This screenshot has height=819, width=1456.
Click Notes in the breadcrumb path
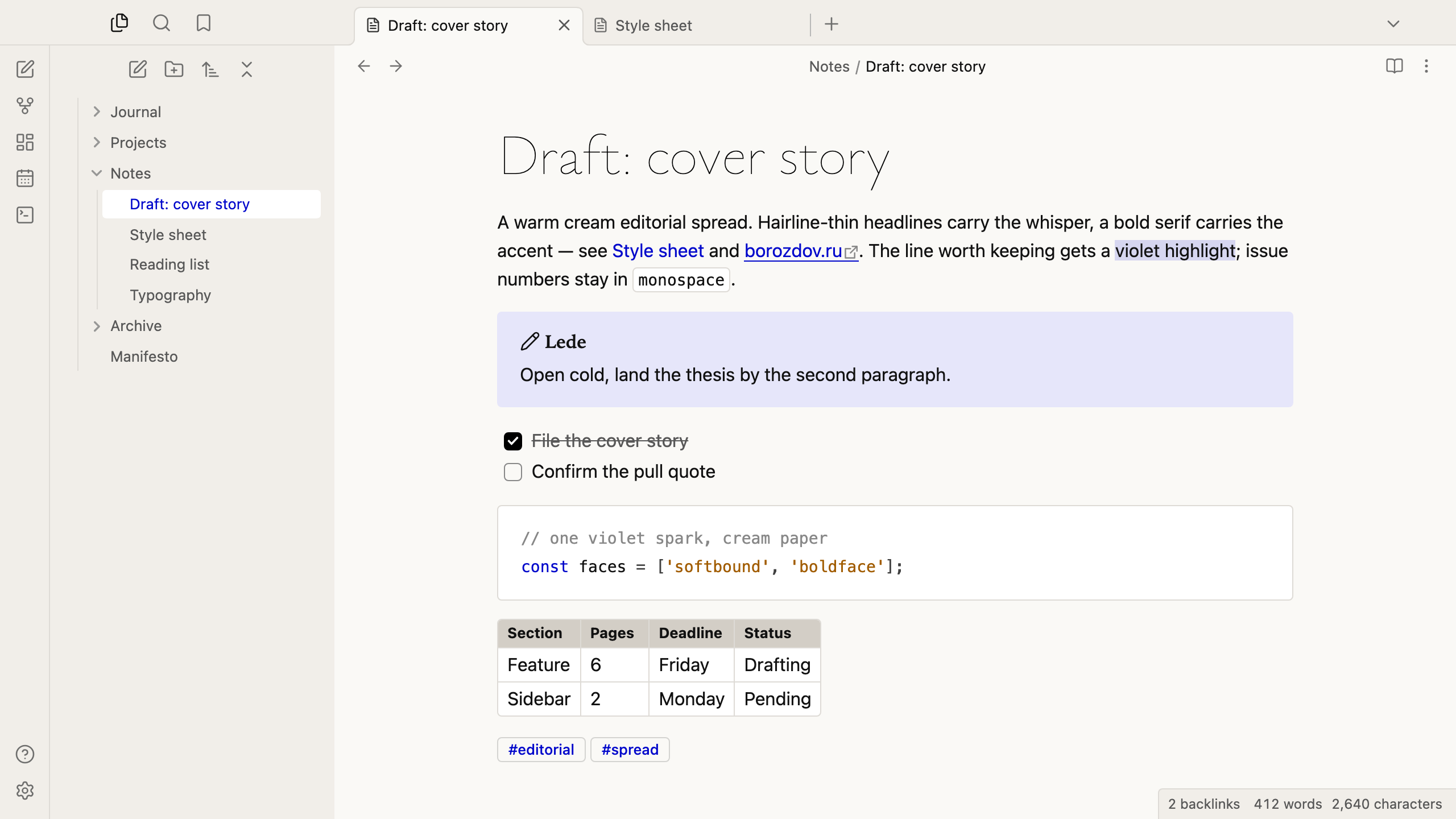(x=829, y=67)
